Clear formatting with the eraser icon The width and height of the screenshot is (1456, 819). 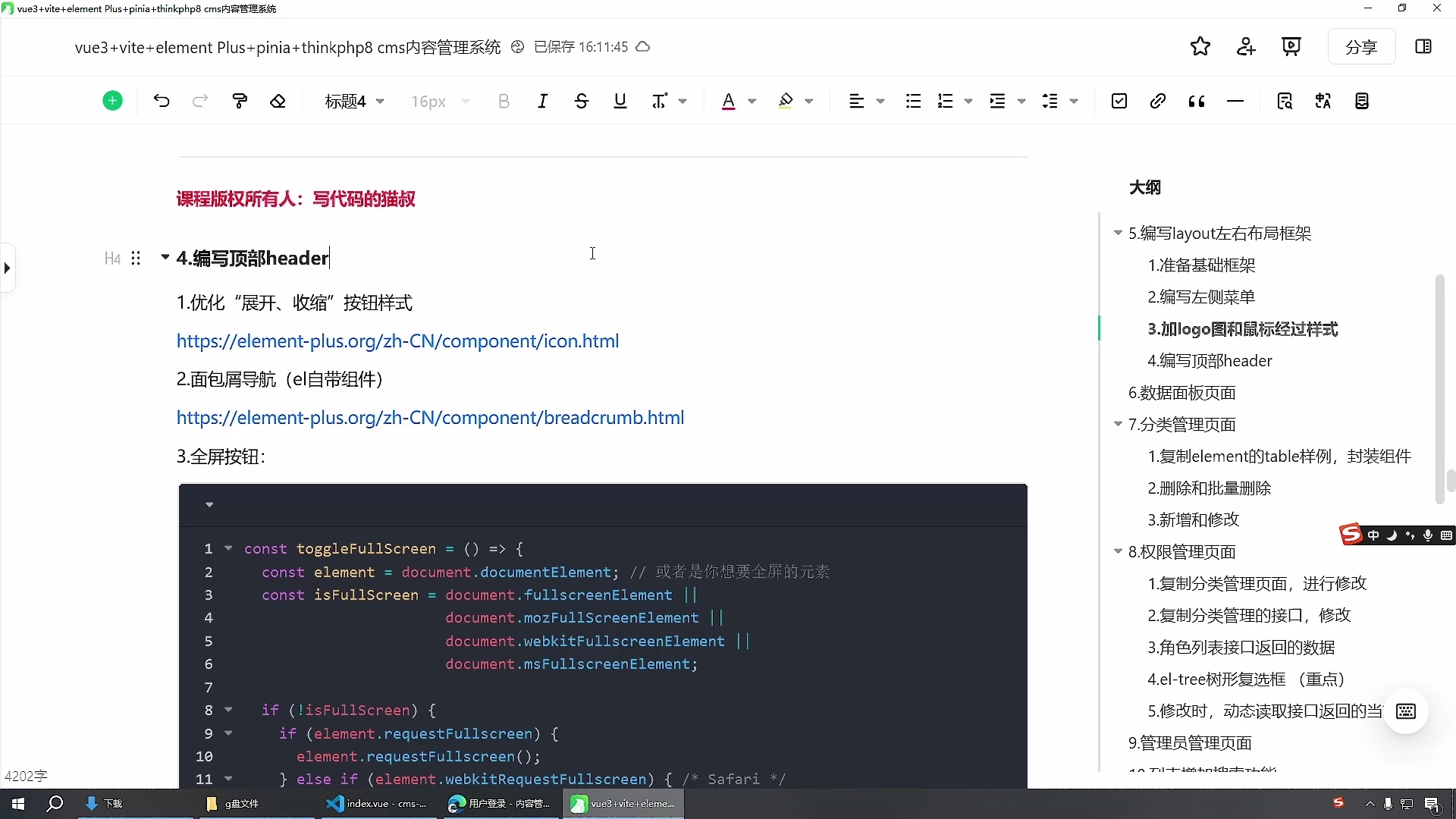[278, 101]
